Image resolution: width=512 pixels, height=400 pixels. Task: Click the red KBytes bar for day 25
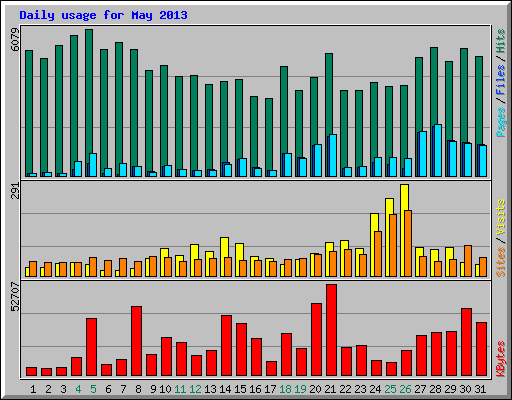(391, 369)
